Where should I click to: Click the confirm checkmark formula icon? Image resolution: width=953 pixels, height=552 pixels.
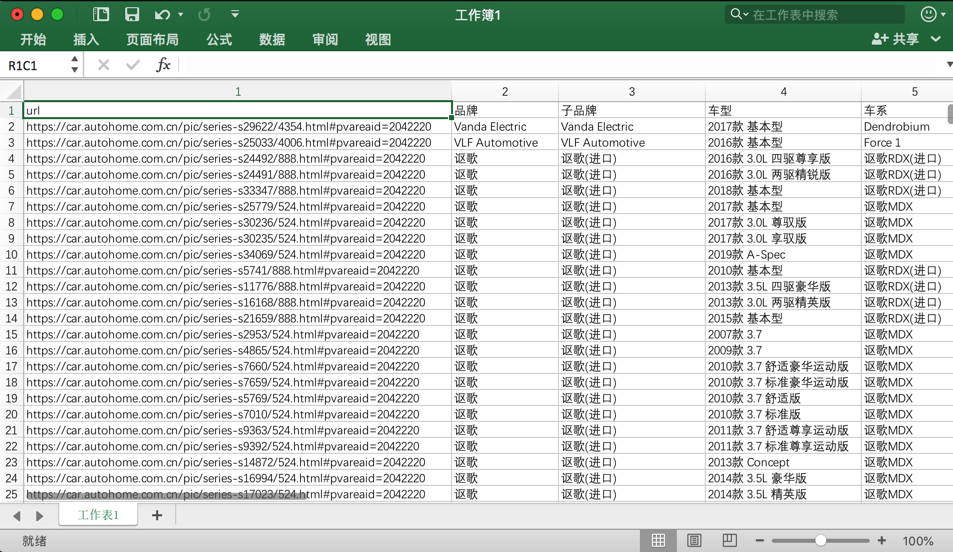[132, 64]
